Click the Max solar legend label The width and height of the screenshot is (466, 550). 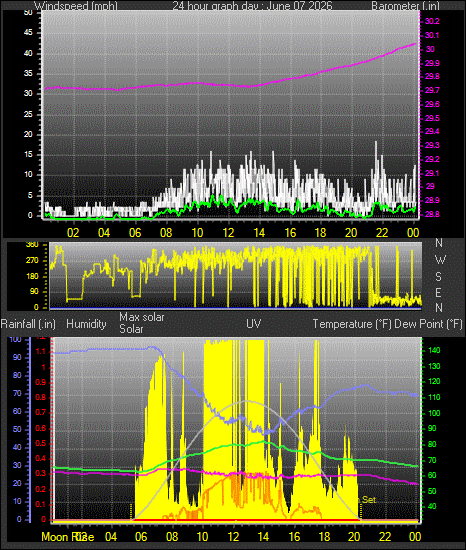[142, 317]
